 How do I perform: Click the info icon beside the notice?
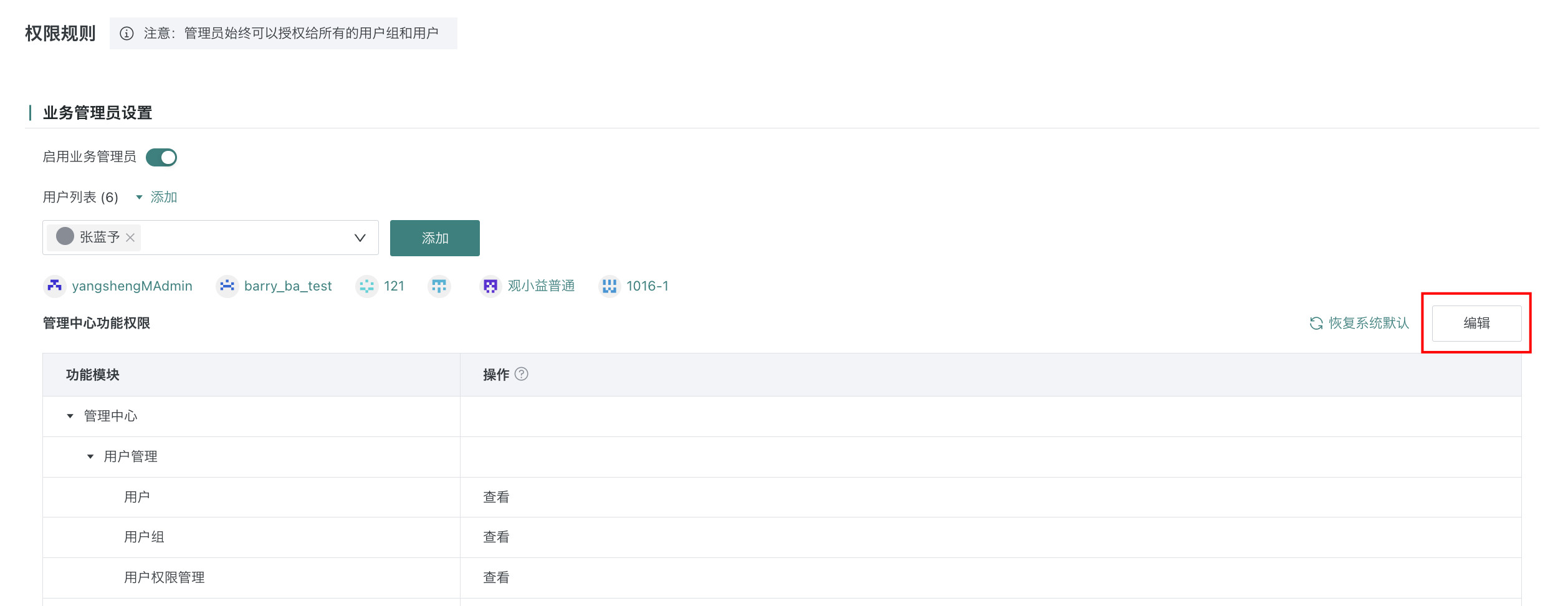127,34
